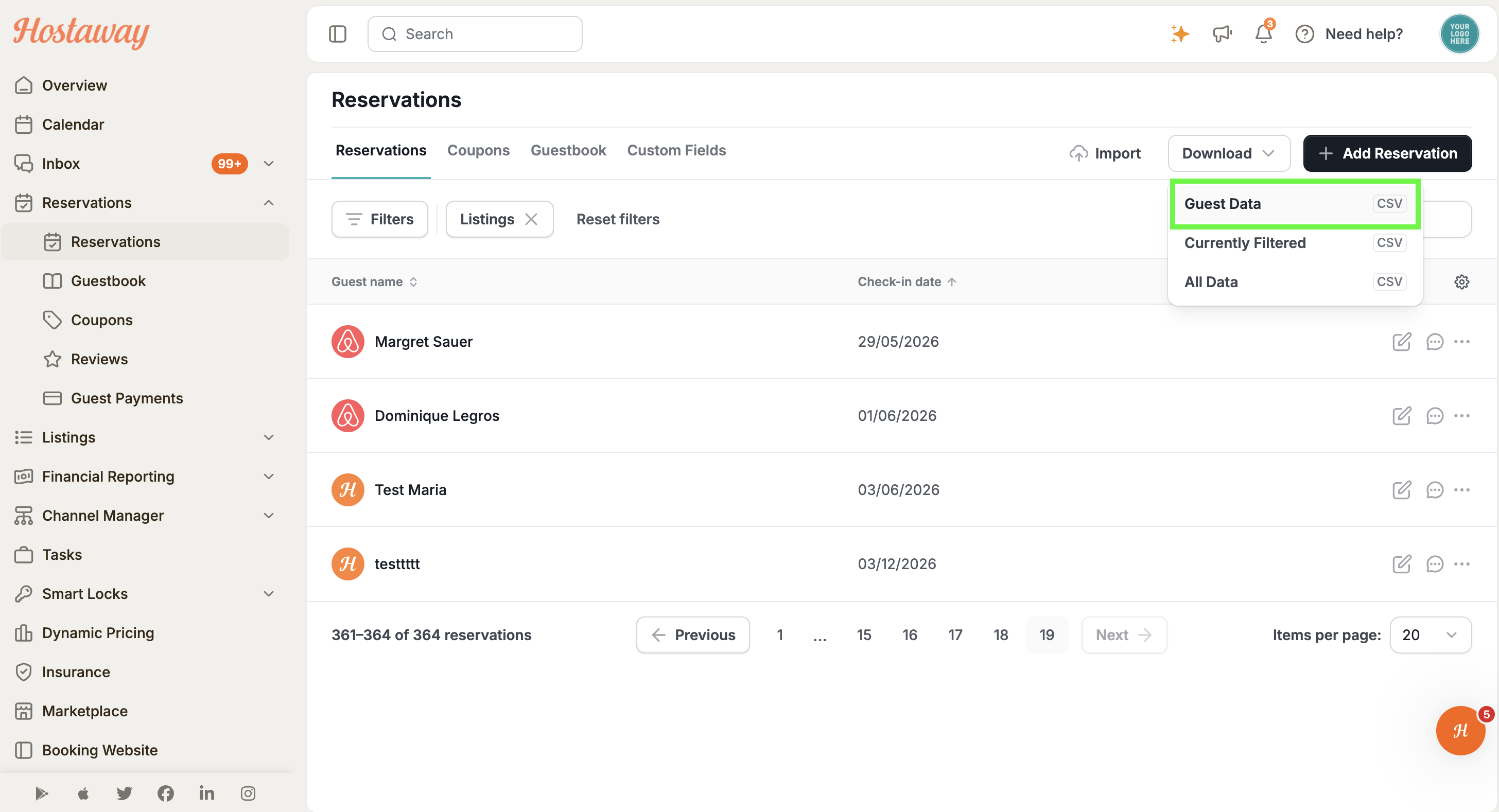Sort by Guest name column
Viewport: 1499px width, 812px height.
pos(374,281)
